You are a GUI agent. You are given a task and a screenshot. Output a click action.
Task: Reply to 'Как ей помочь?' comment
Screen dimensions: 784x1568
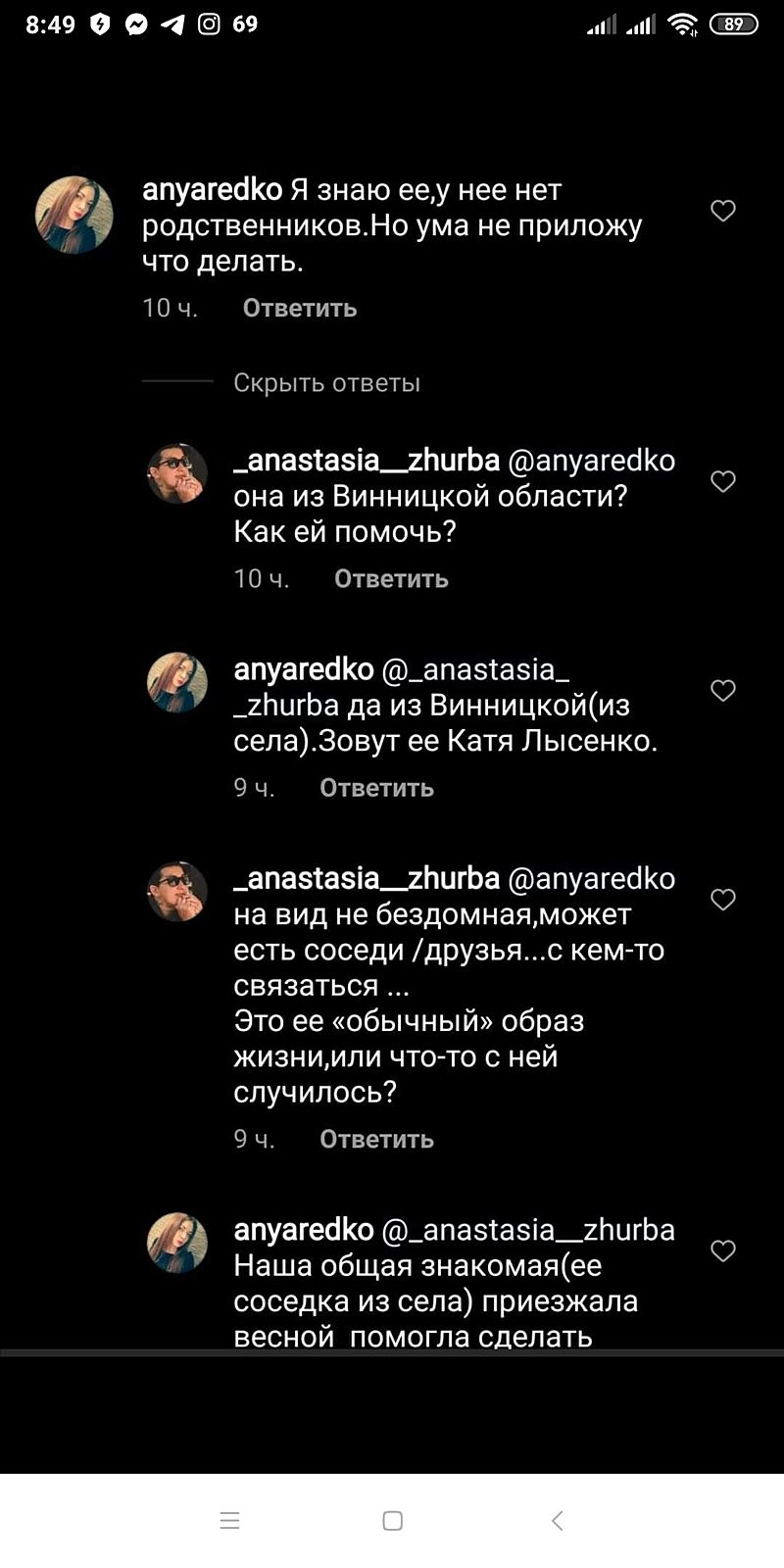tap(391, 578)
